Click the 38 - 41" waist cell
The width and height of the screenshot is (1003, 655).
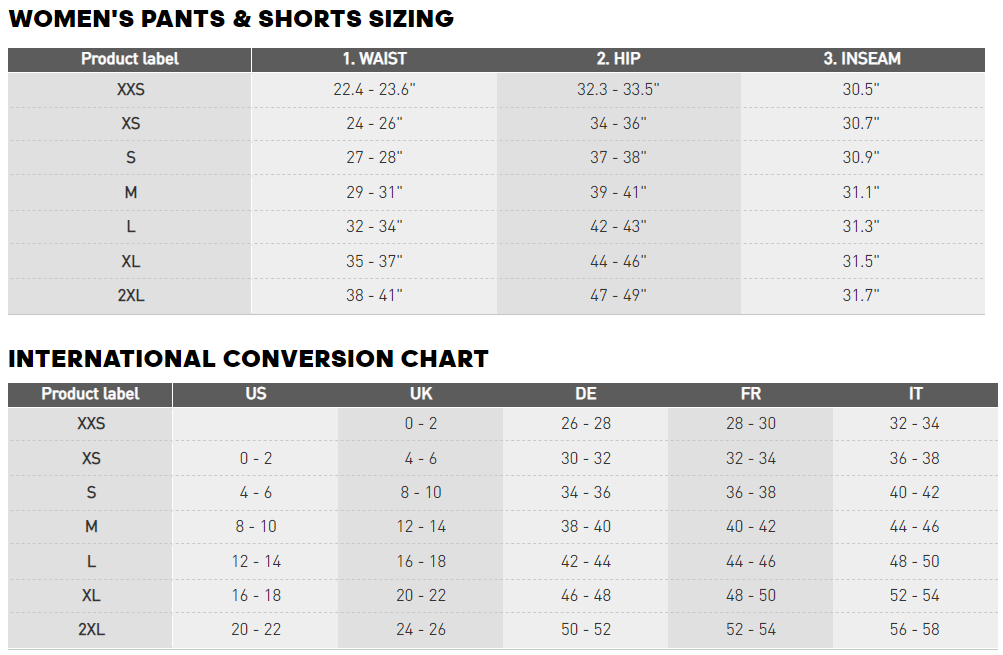tap(374, 296)
